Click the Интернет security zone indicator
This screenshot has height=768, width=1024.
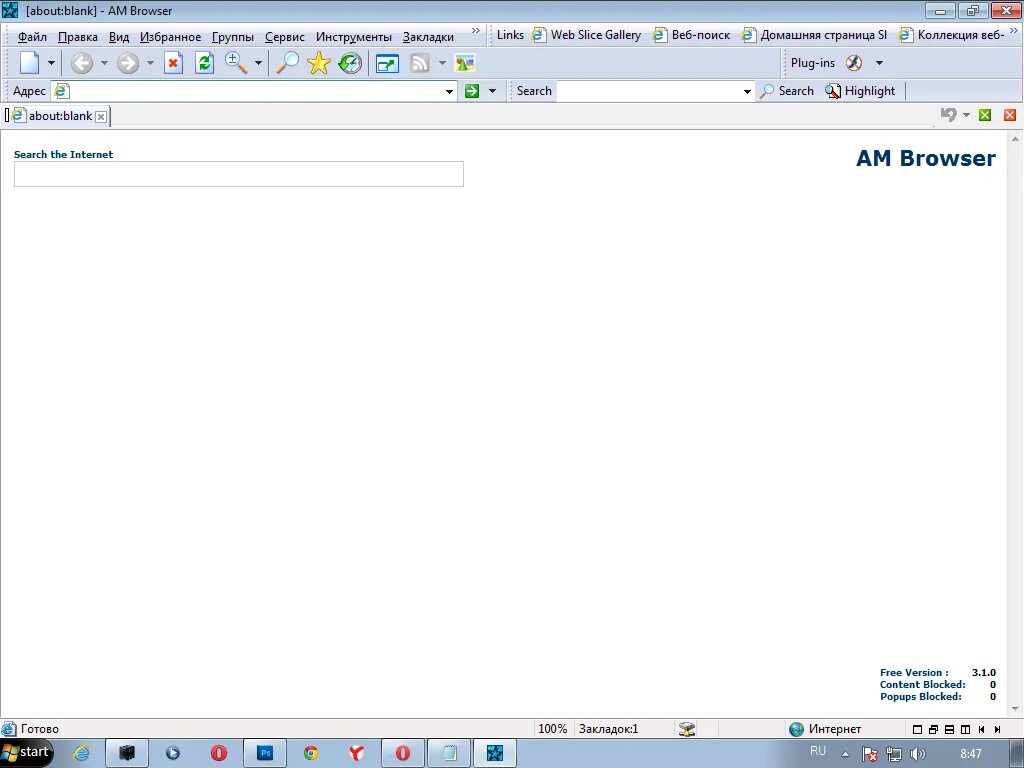coord(825,729)
